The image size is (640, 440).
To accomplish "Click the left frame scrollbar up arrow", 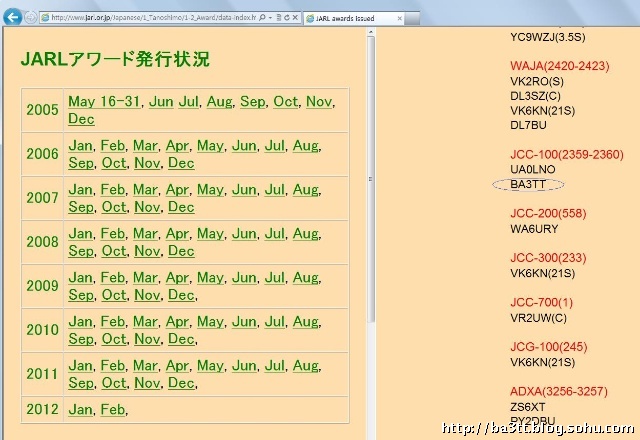I will [371, 31].
